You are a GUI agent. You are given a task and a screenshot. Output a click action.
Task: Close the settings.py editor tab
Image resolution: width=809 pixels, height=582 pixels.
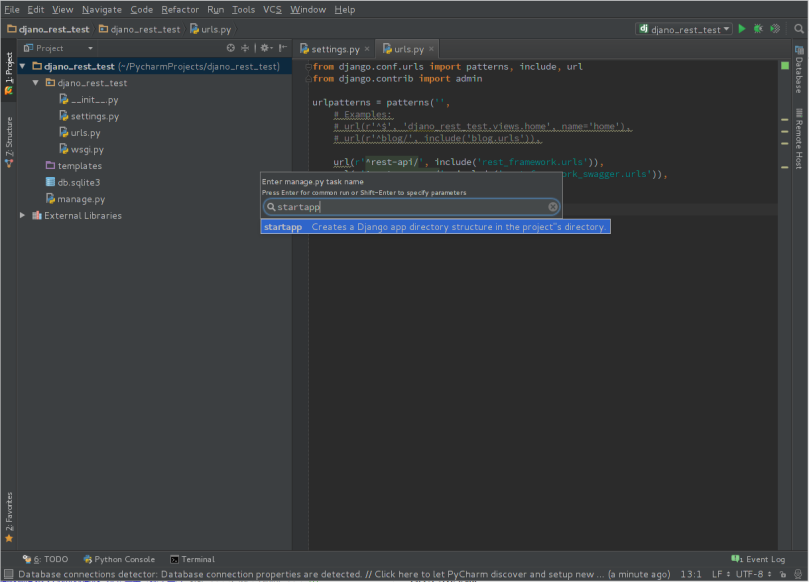367,49
